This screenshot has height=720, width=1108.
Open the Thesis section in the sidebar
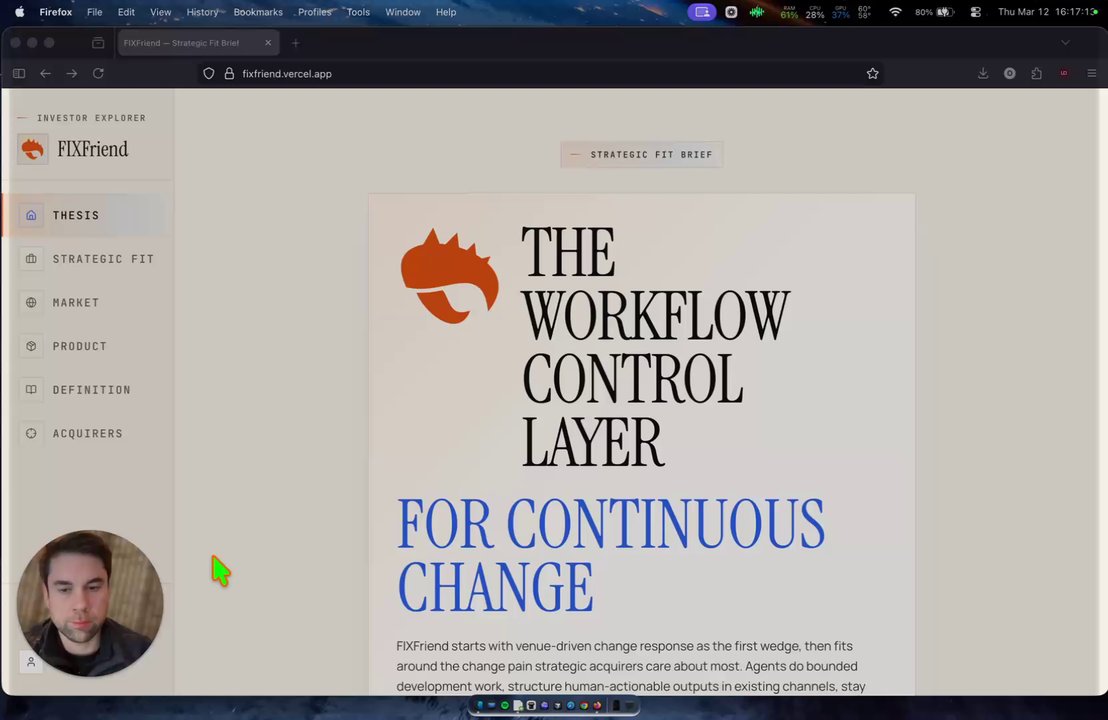point(88,215)
